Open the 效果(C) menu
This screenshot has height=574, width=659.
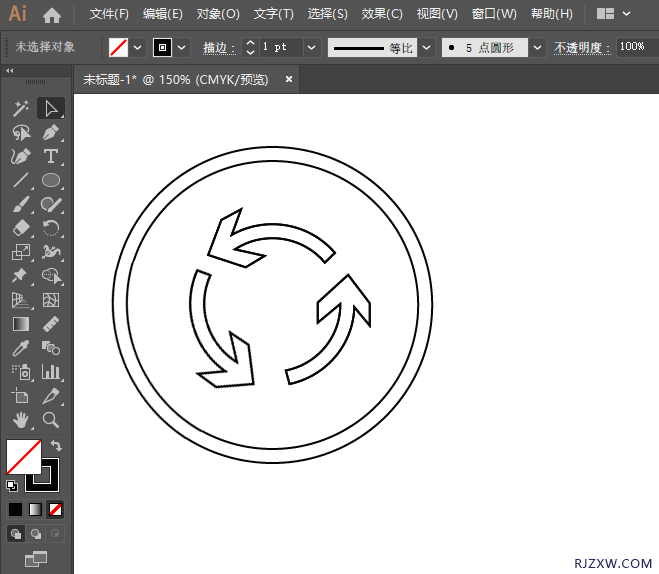(381, 15)
